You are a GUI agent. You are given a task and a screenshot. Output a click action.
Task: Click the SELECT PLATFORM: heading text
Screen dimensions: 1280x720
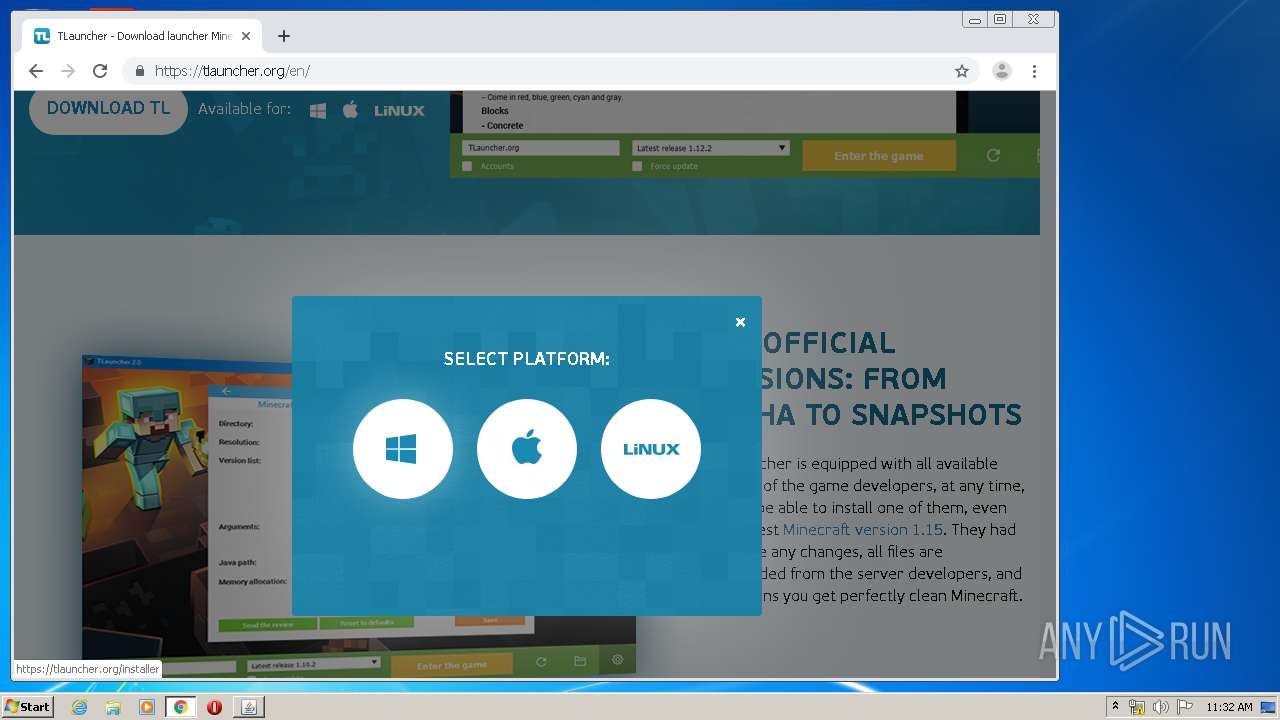point(527,359)
